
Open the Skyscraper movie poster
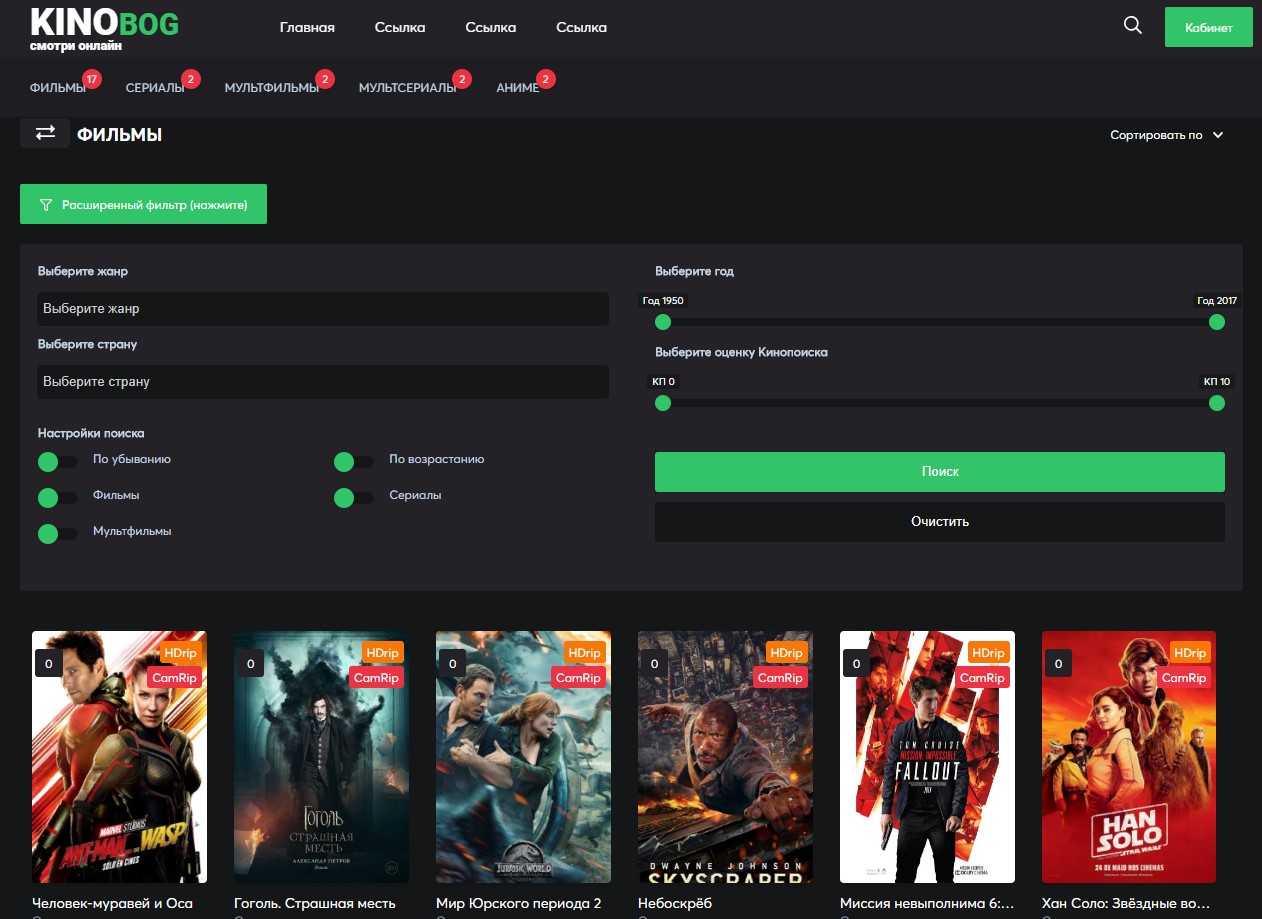pos(725,757)
